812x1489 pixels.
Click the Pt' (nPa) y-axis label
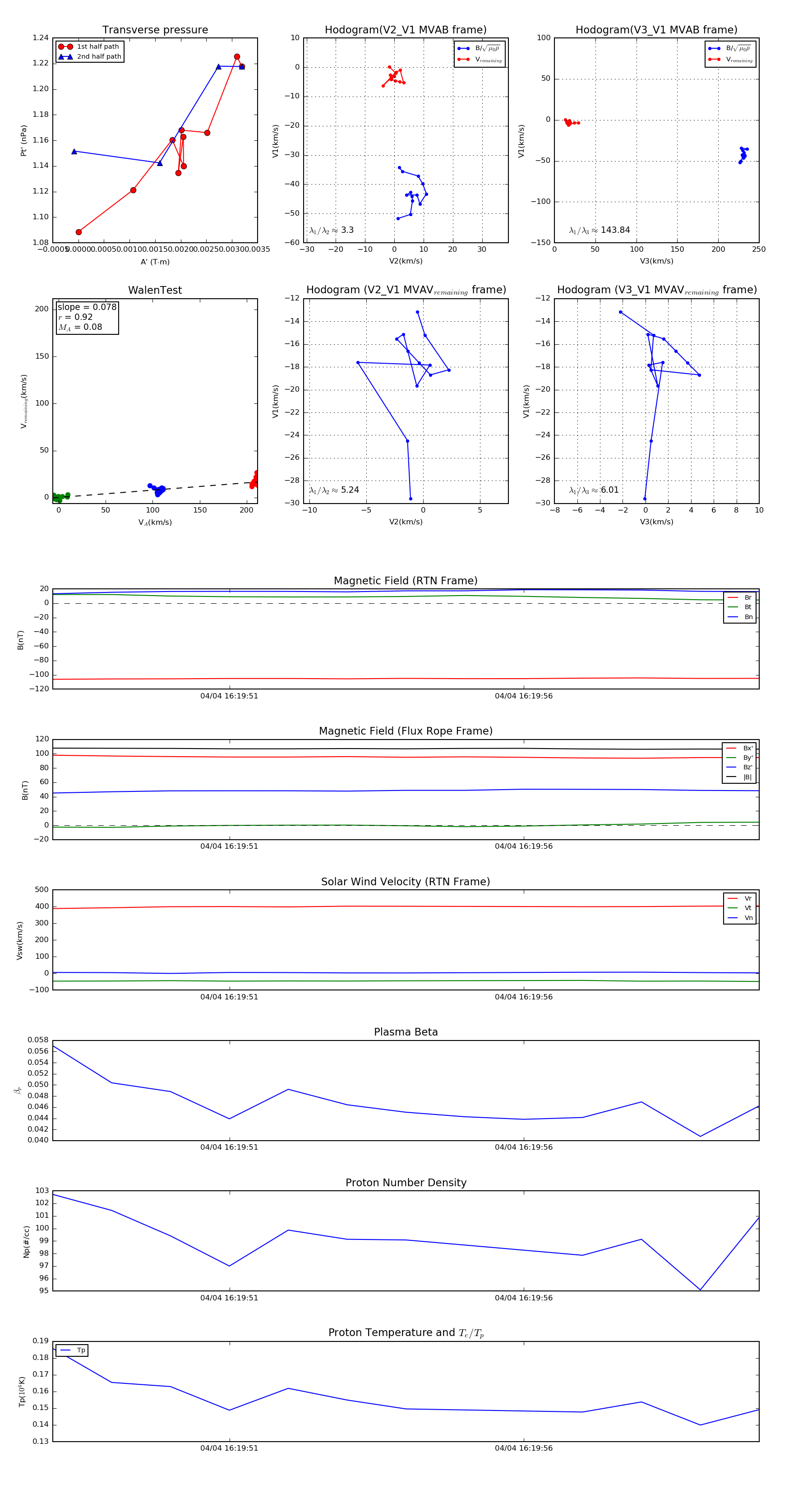pyautogui.click(x=24, y=140)
